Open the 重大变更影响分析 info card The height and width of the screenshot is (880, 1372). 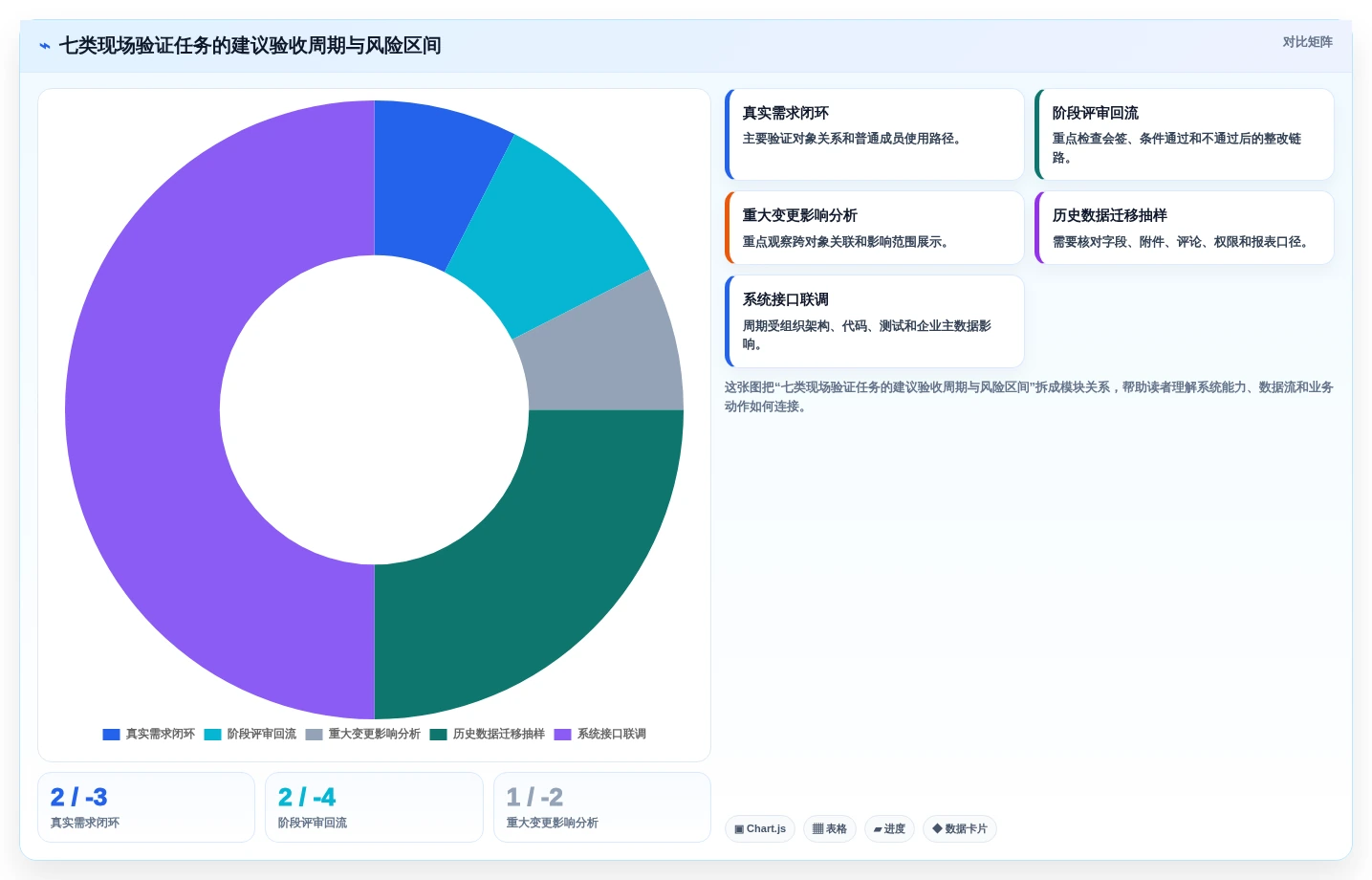coord(875,228)
